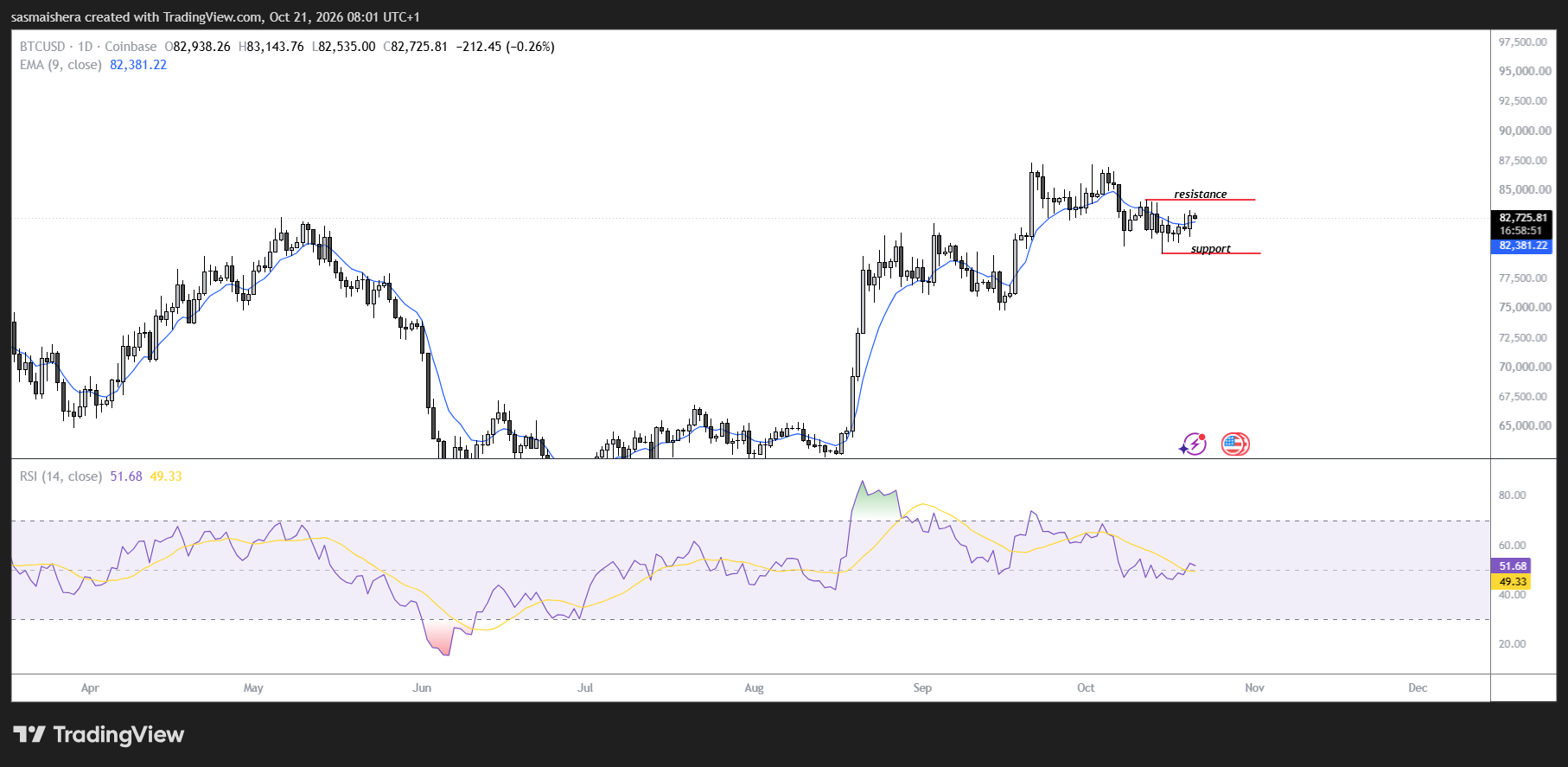Screen dimensions: 1568x767
Task: Click the −212.45 (−0.26%) change value
Action: 506,47
